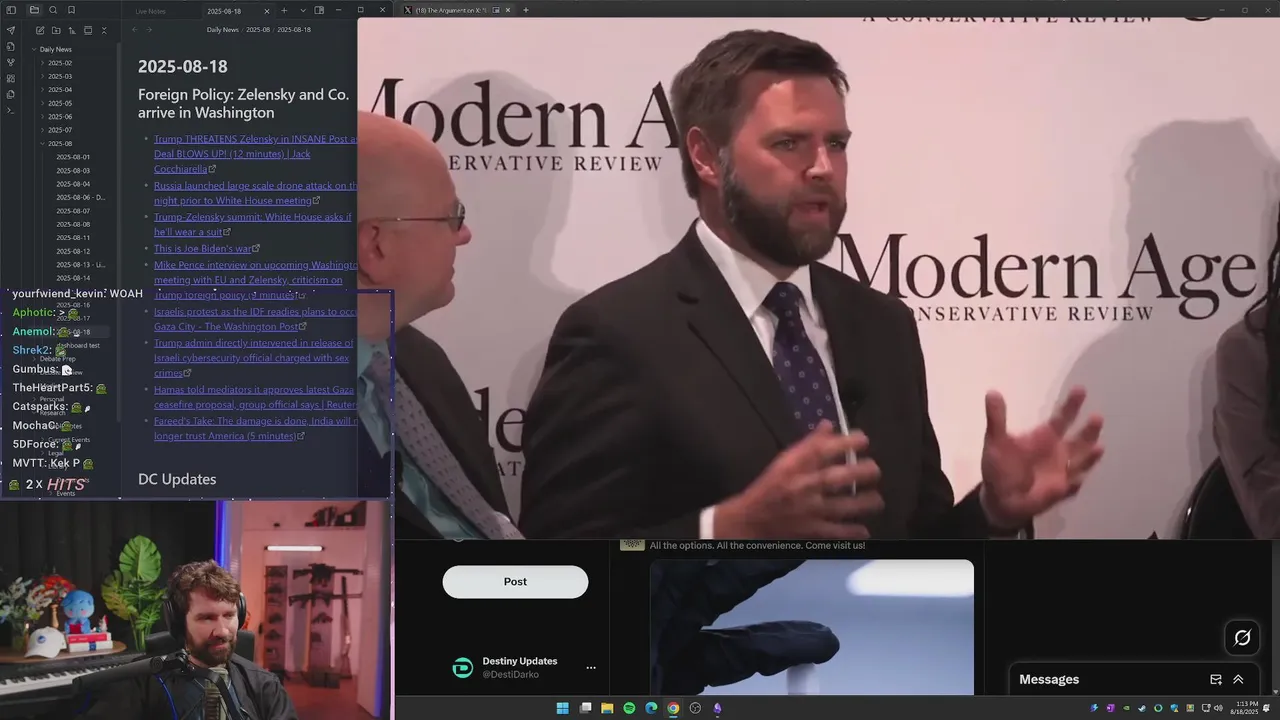This screenshot has width=1280, height=720.
Task: Expand the 2025-04 folder
Action: [60, 90]
